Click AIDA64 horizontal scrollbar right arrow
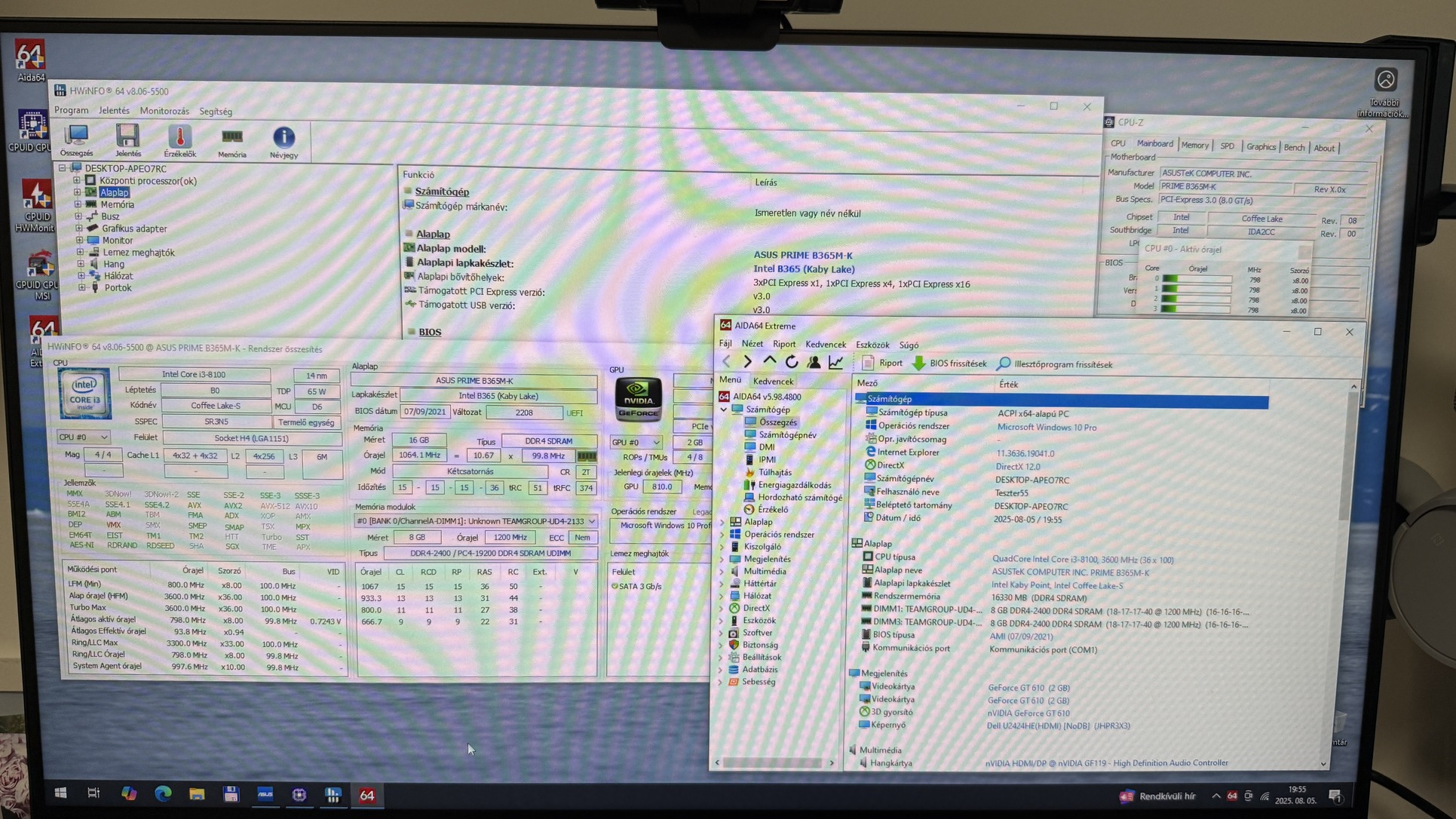Image resolution: width=1456 pixels, height=819 pixels. click(x=832, y=763)
